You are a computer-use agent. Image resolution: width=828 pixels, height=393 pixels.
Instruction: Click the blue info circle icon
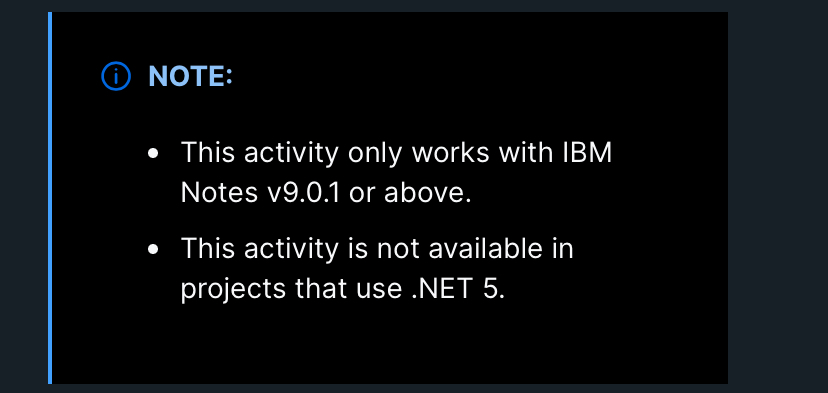(116, 76)
